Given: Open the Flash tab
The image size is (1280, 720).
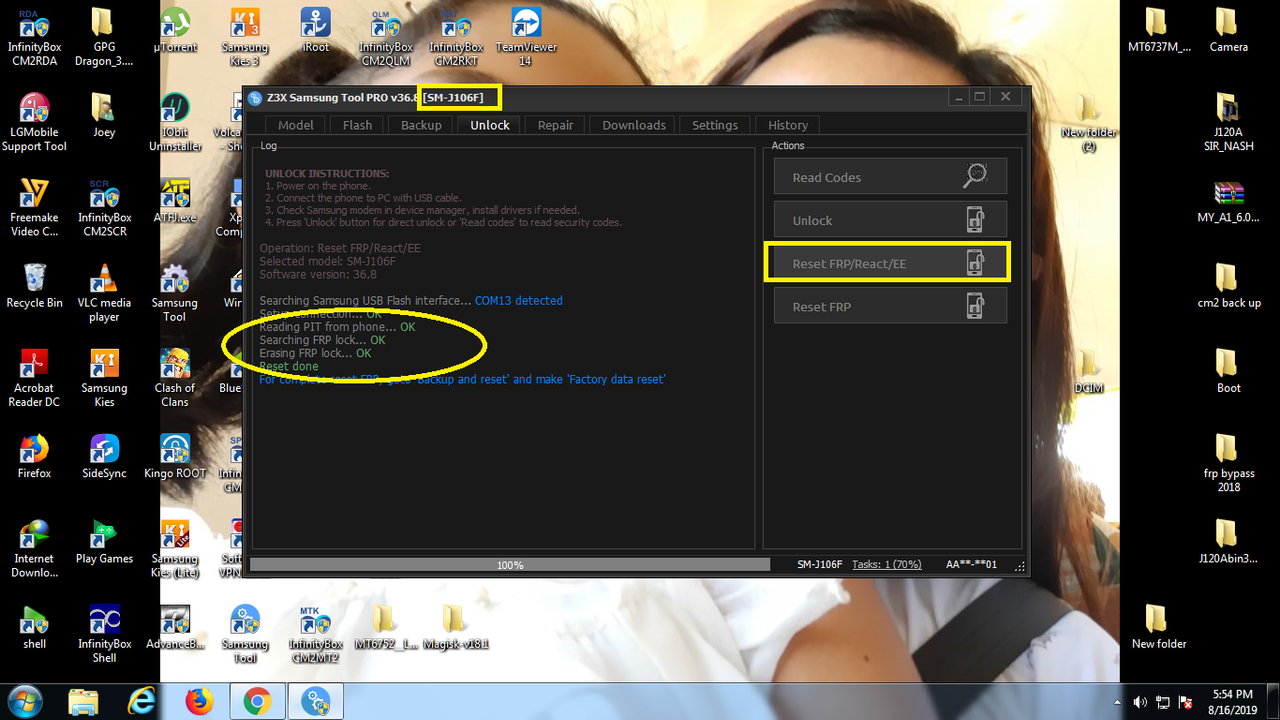Looking at the screenshot, I should 357,125.
